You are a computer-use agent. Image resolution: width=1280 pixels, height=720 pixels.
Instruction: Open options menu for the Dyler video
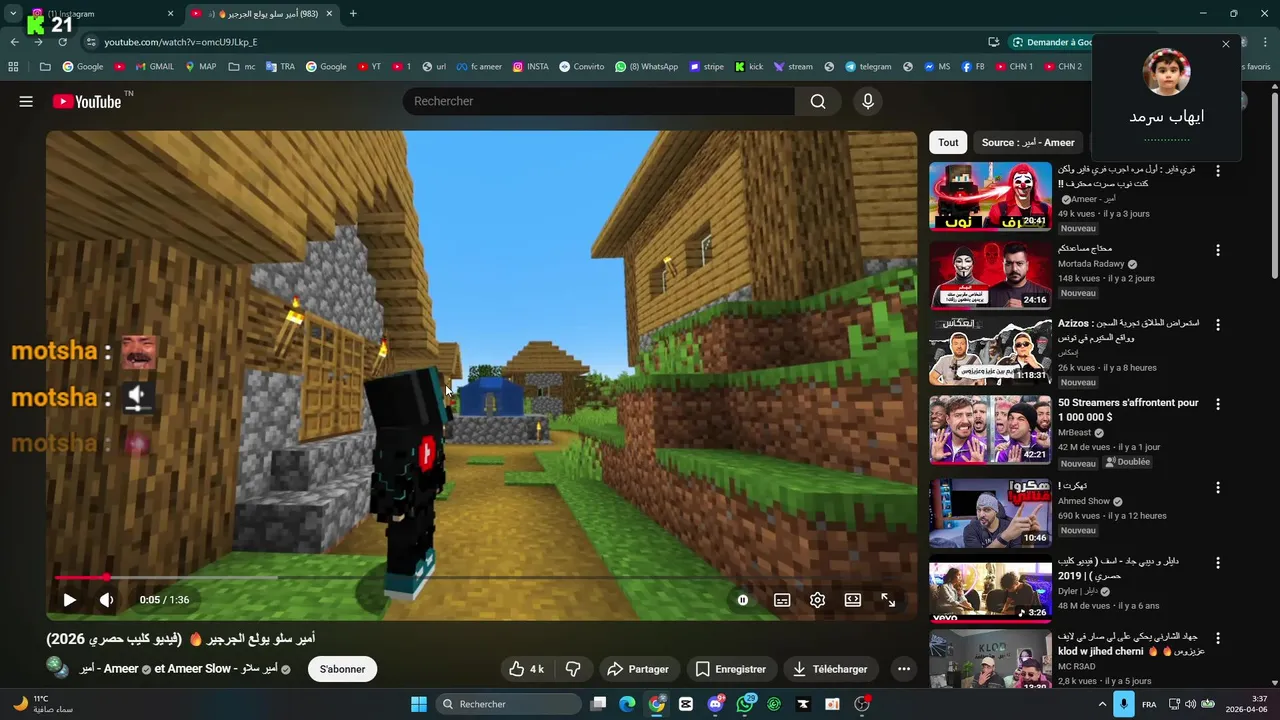coord(1218,564)
